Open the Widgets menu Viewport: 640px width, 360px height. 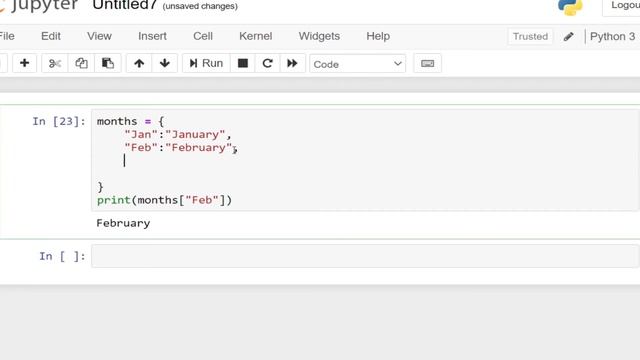(319, 36)
